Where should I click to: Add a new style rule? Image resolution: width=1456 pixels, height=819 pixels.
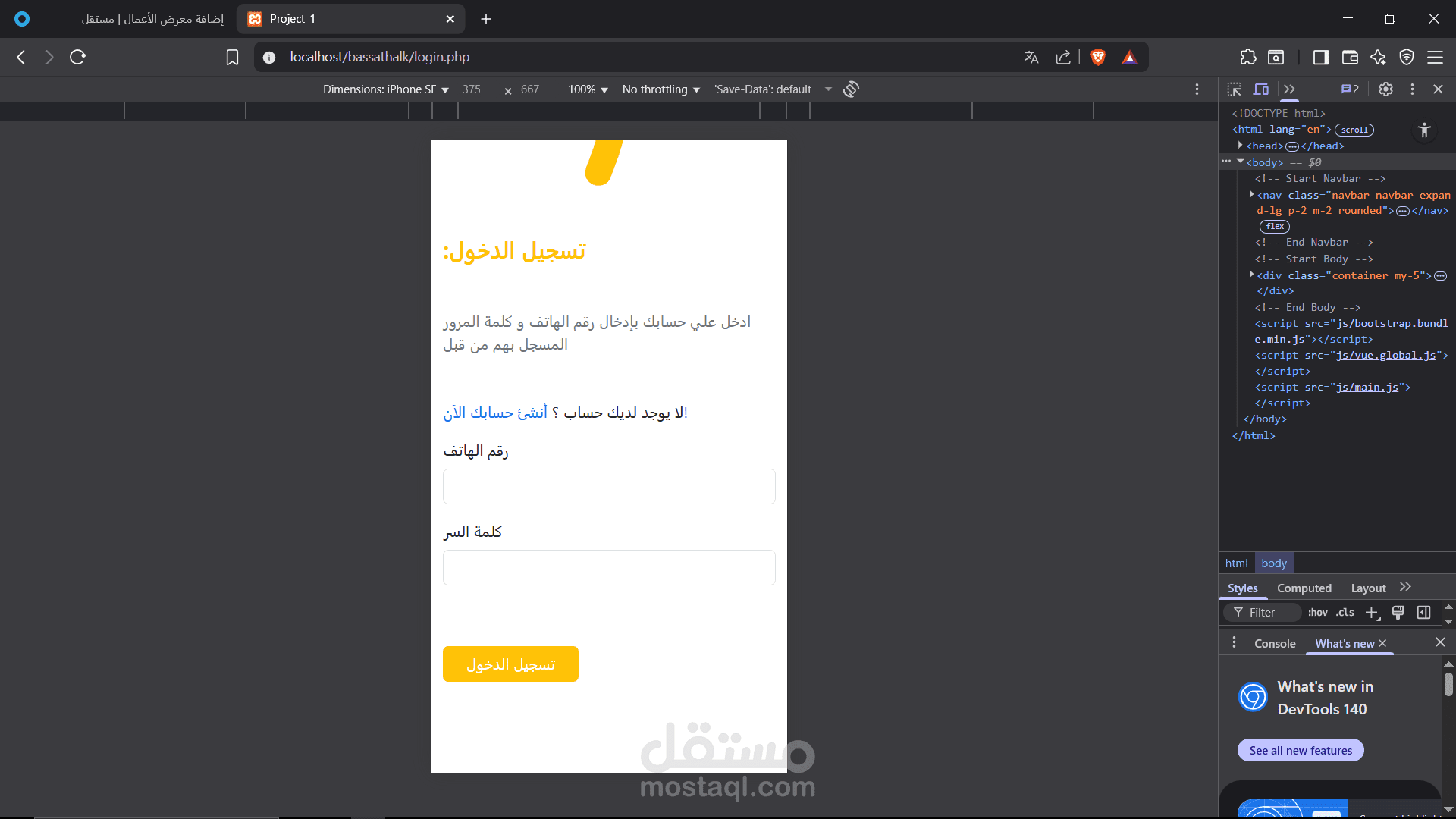[1372, 613]
